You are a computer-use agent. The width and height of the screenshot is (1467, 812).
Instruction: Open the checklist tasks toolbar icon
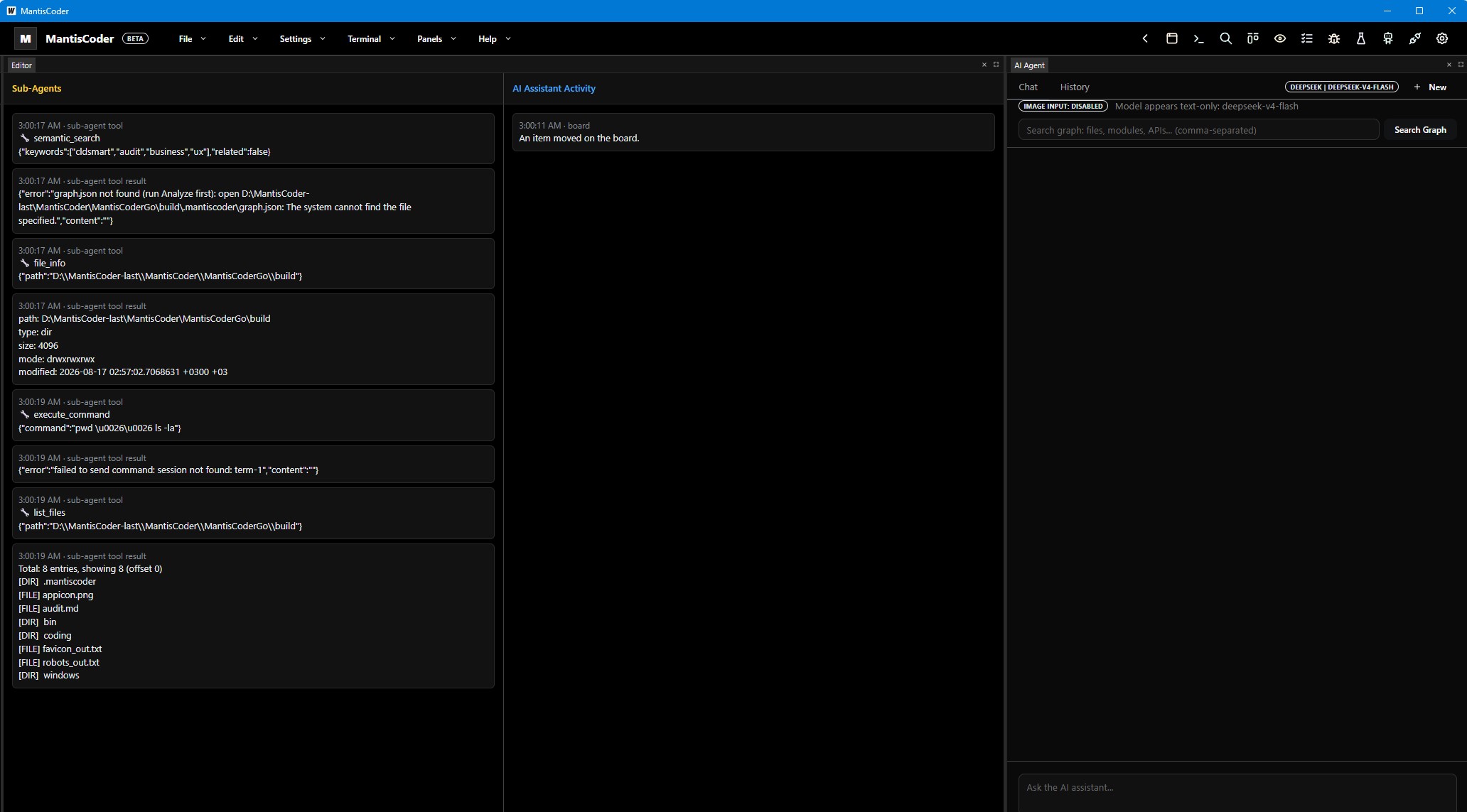coord(1307,39)
